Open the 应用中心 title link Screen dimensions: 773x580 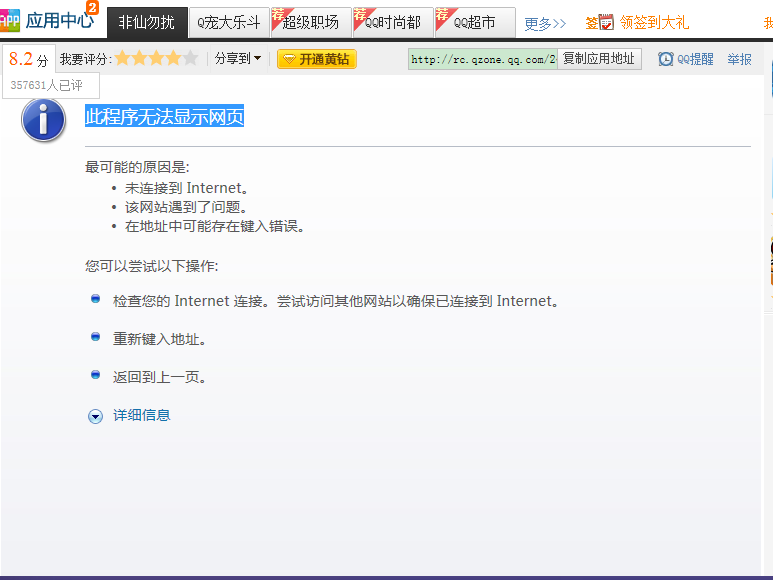(60, 21)
